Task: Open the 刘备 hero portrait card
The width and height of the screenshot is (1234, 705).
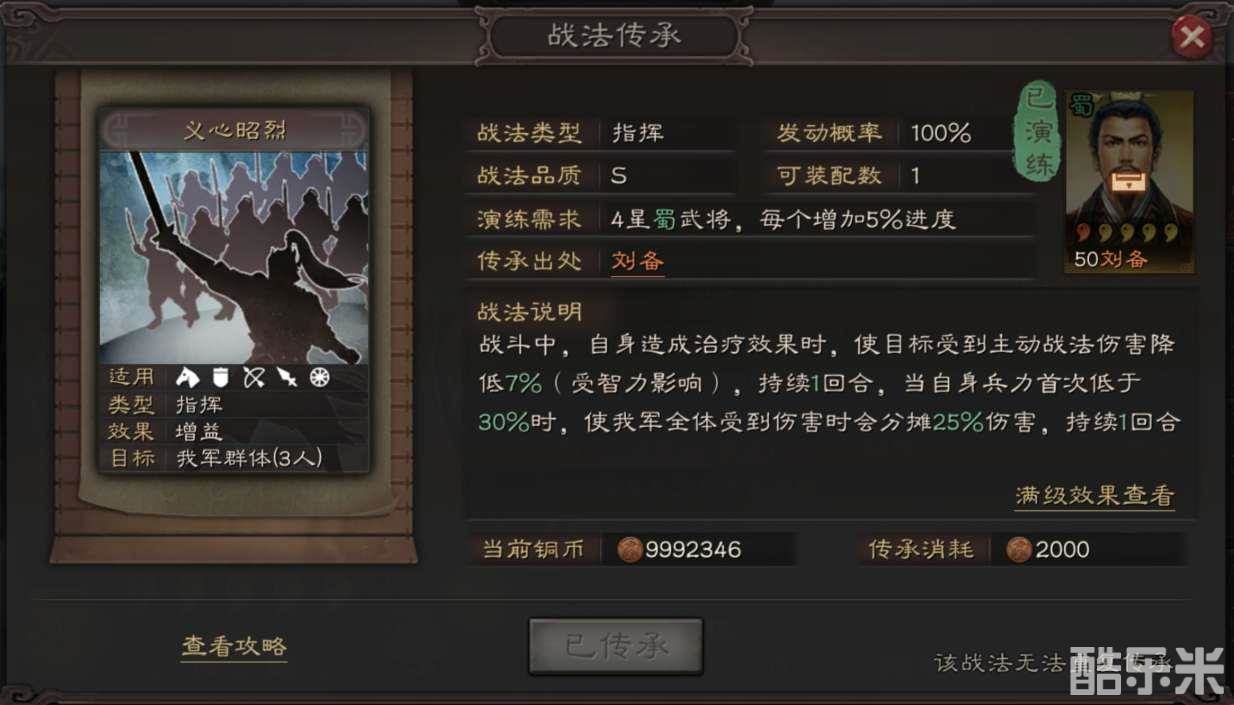Action: point(1129,182)
